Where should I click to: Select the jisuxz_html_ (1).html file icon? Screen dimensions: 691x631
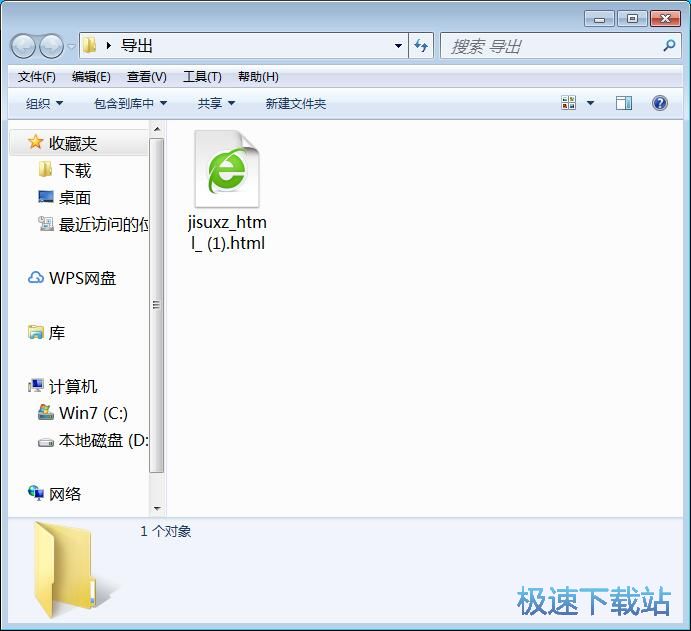[227, 169]
